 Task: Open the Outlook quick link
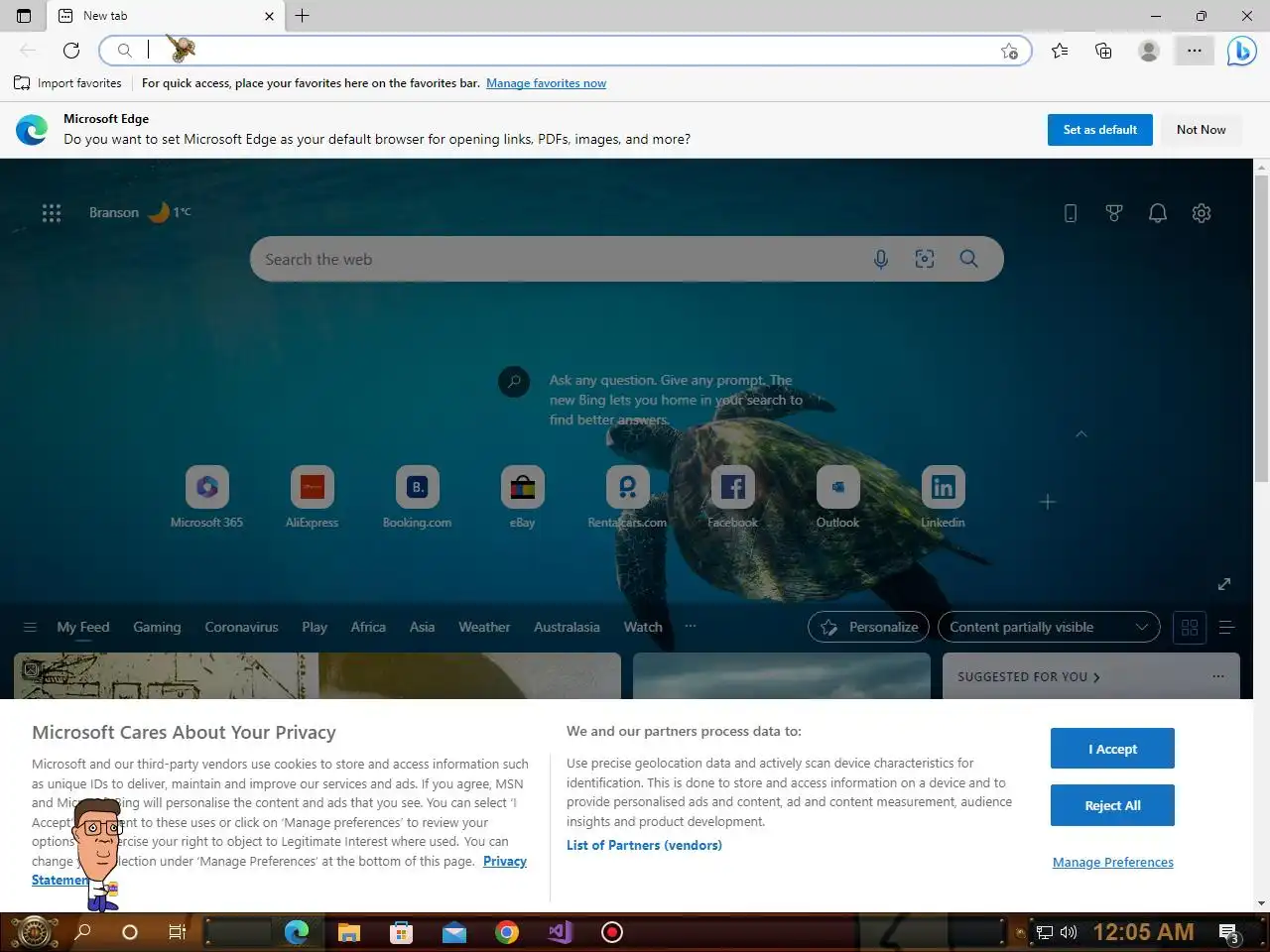837,497
